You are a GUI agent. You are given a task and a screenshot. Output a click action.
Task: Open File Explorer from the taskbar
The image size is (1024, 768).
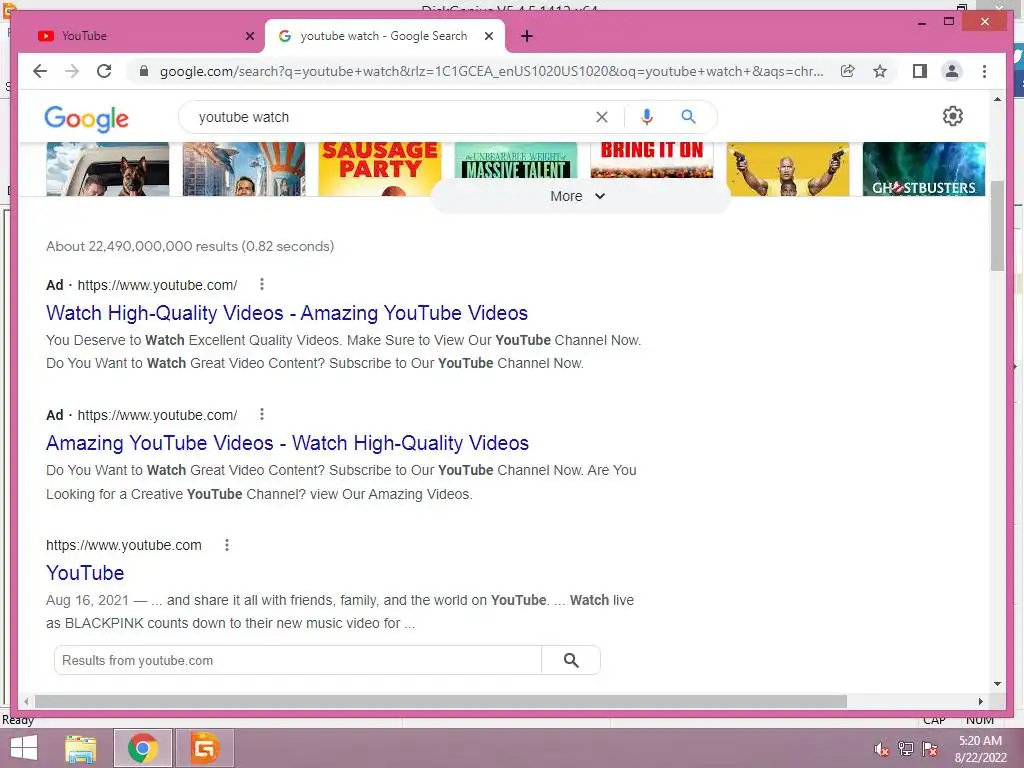click(80, 748)
